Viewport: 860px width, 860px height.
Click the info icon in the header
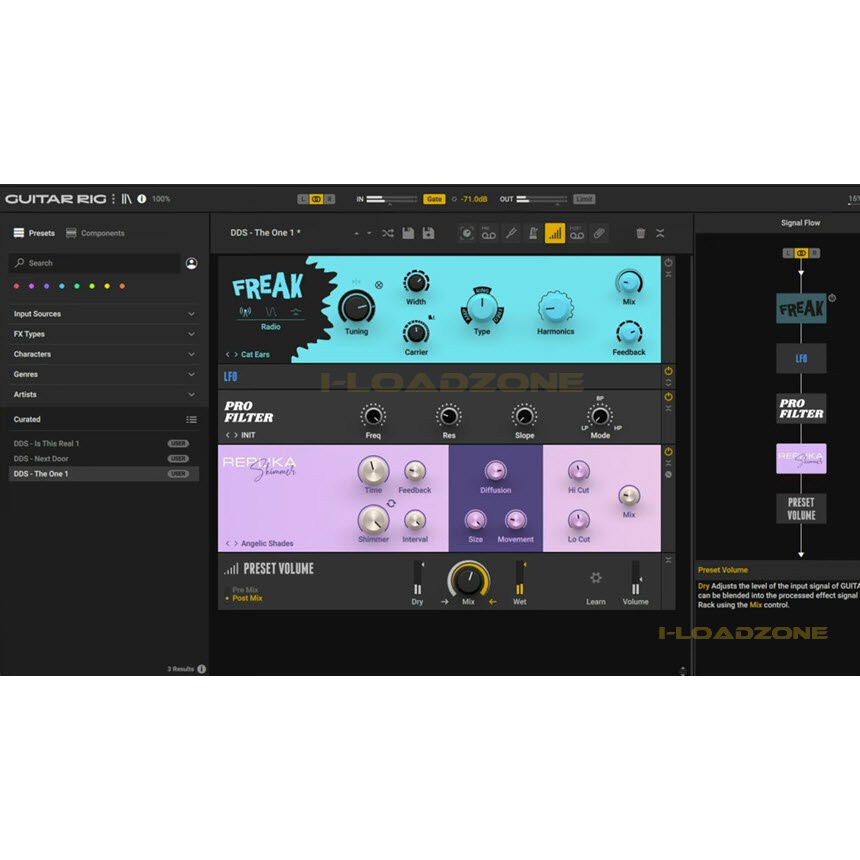142,199
